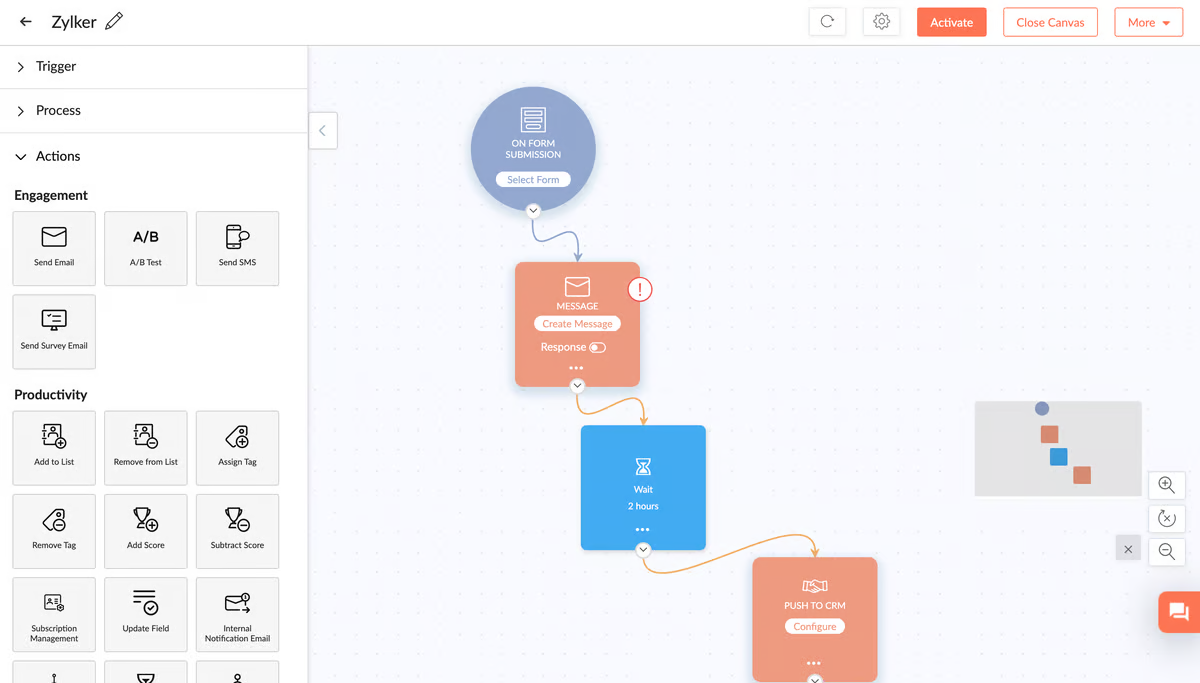Zoom in on the canvas
Image resolution: width=1200 pixels, height=683 pixels.
(x=1166, y=485)
